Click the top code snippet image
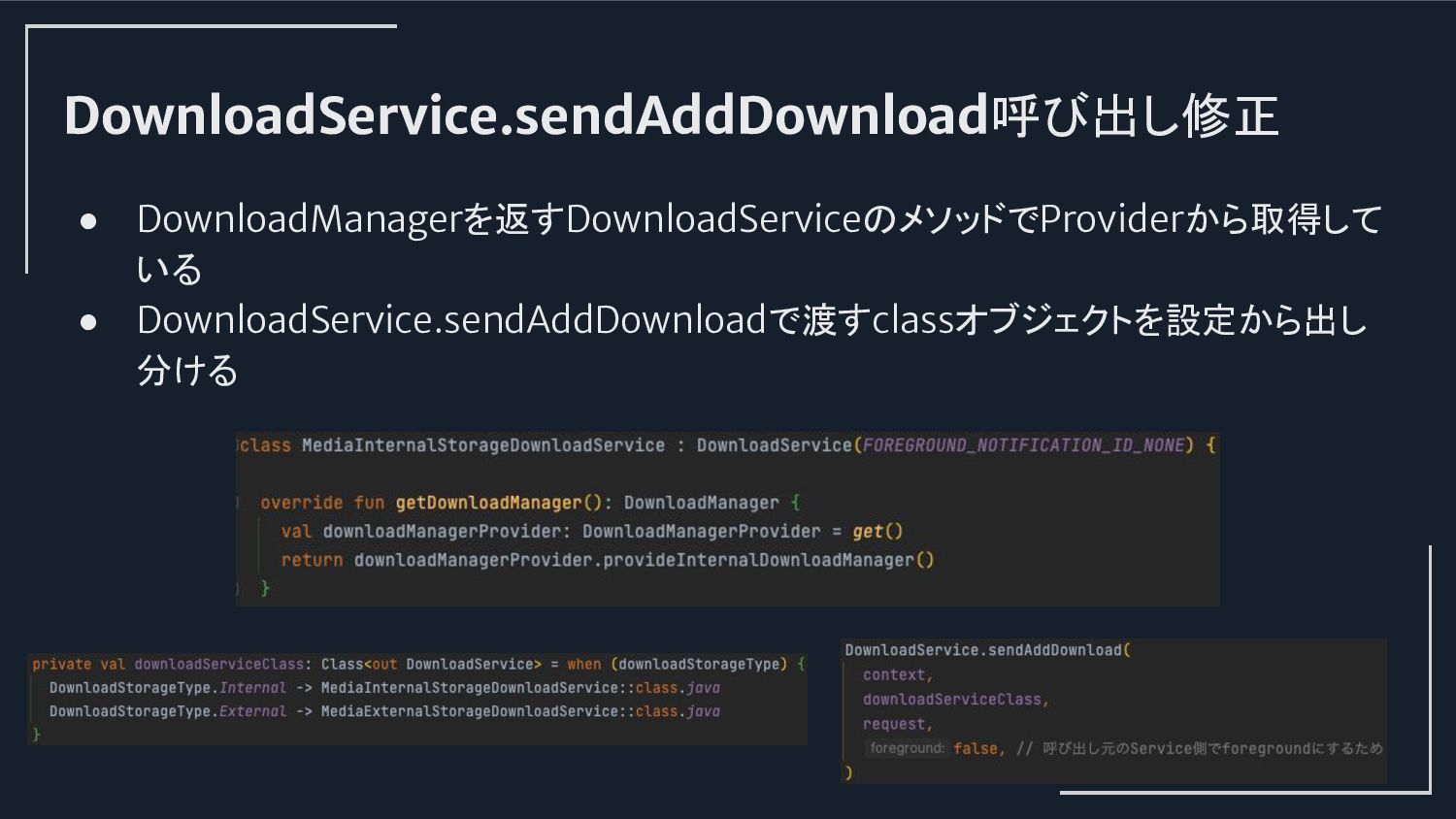Screen dimensions: 1456x819 point(728,519)
